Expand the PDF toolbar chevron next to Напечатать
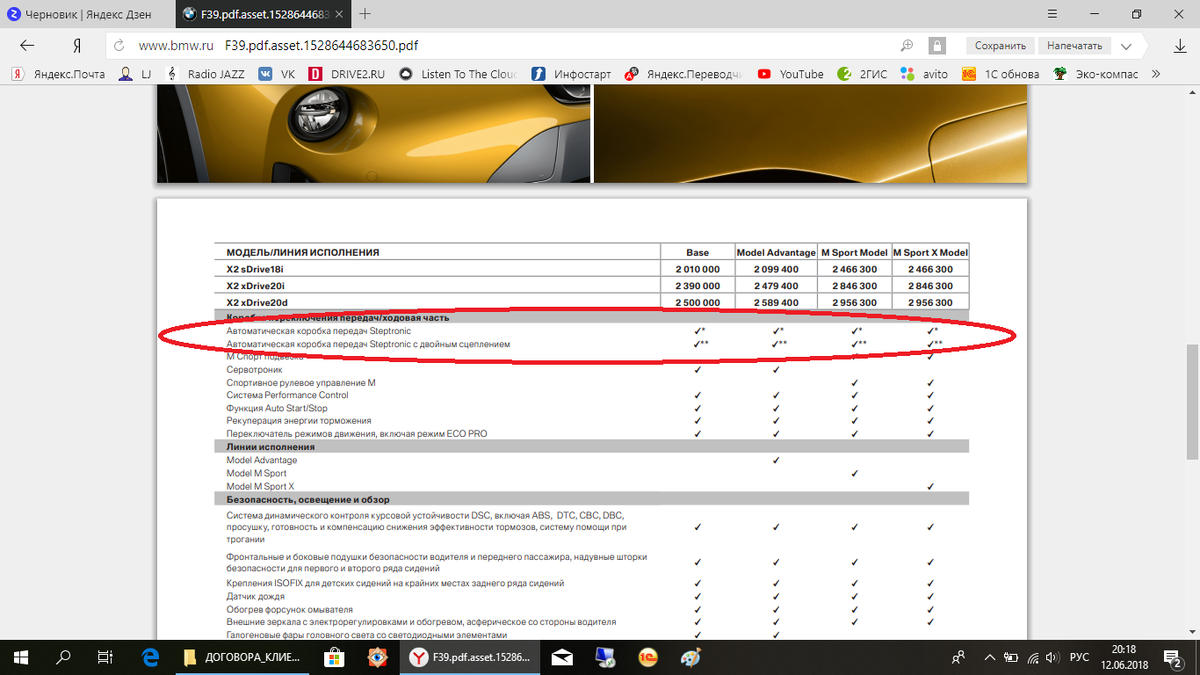Viewport: 1200px width, 675px height. tap(1127, 46)
